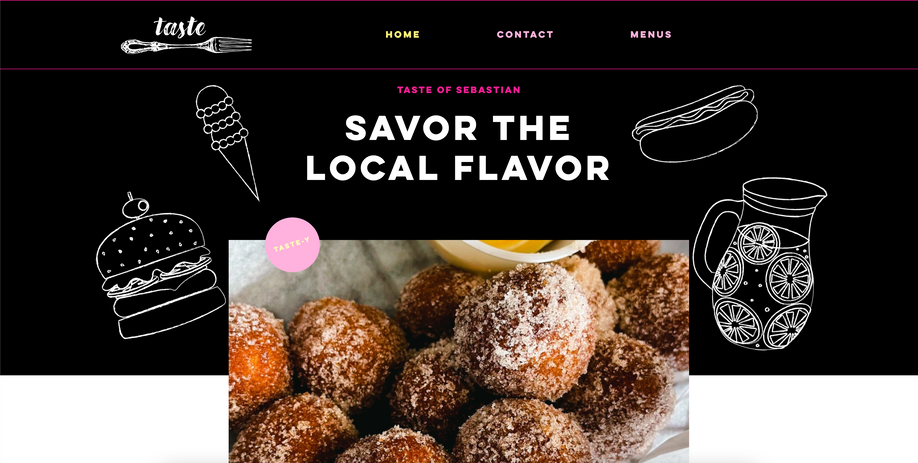
Task: Click the pointed tip of the ice cream cone
Action: point(255,195)
